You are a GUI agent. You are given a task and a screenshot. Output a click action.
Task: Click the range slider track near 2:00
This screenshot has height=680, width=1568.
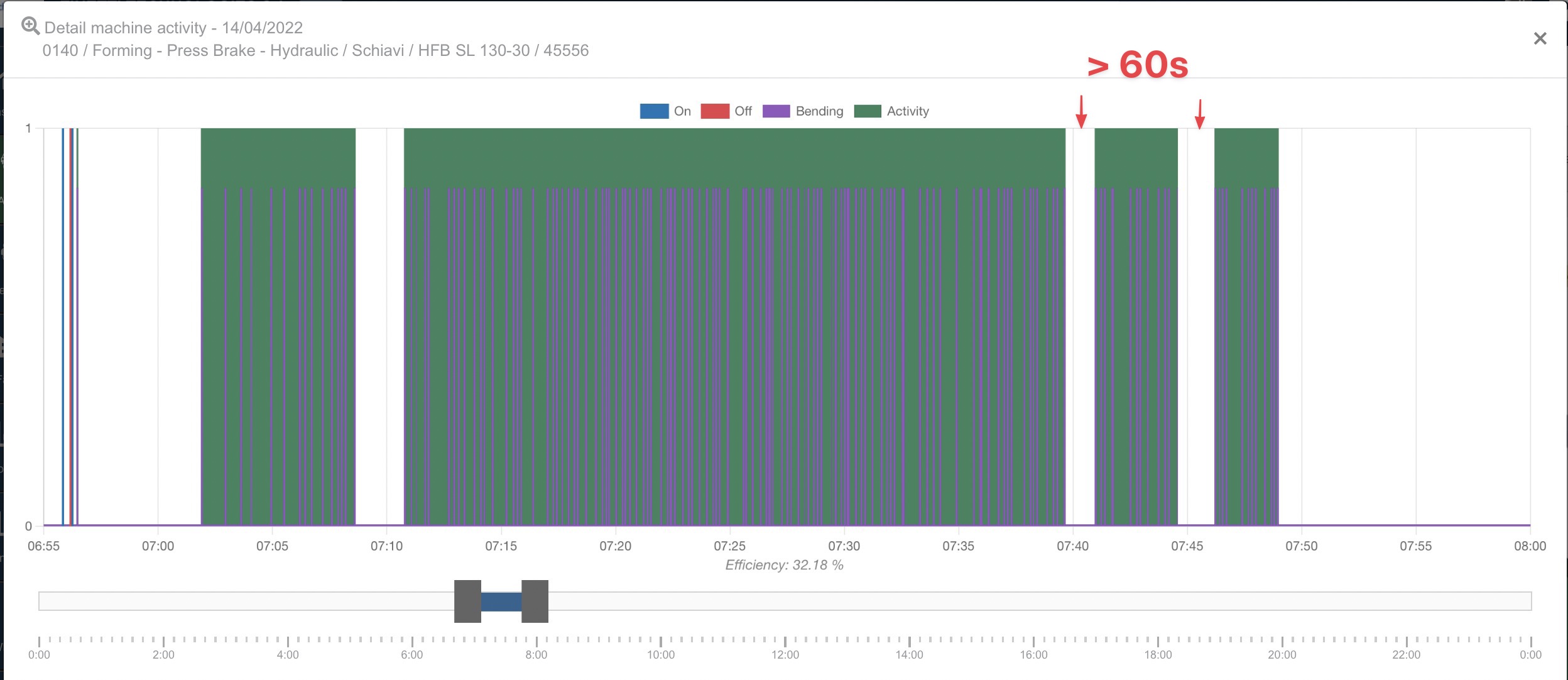[163, 601]
